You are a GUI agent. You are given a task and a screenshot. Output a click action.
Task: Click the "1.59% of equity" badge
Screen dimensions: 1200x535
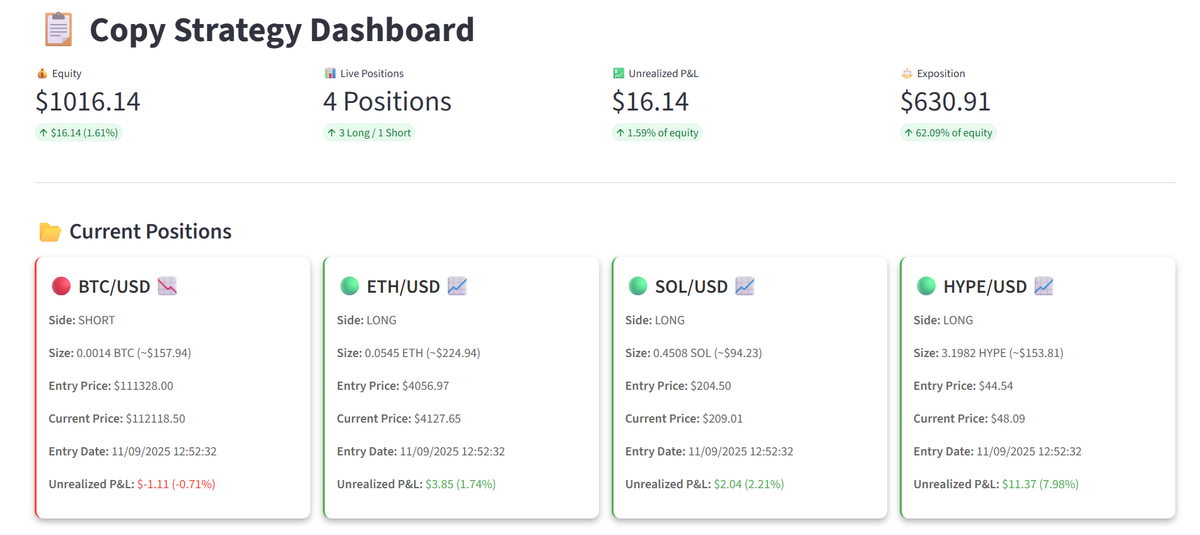click(x=657, y=132)
